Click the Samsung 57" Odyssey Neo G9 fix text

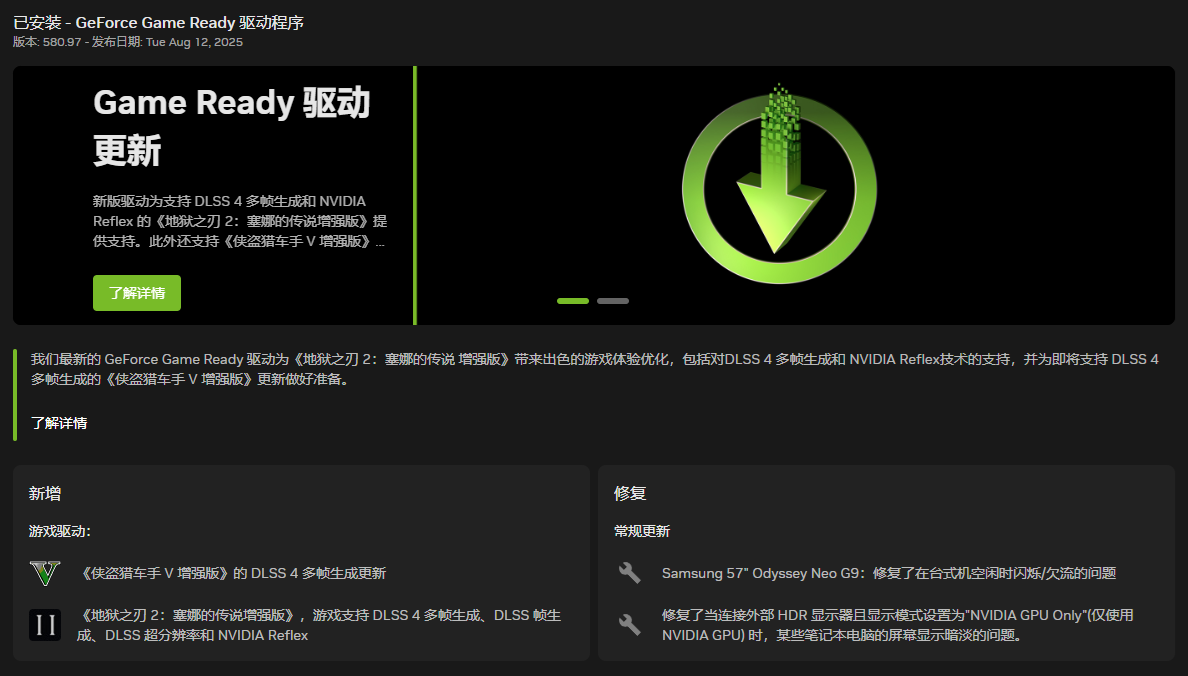tap(889, 573)
